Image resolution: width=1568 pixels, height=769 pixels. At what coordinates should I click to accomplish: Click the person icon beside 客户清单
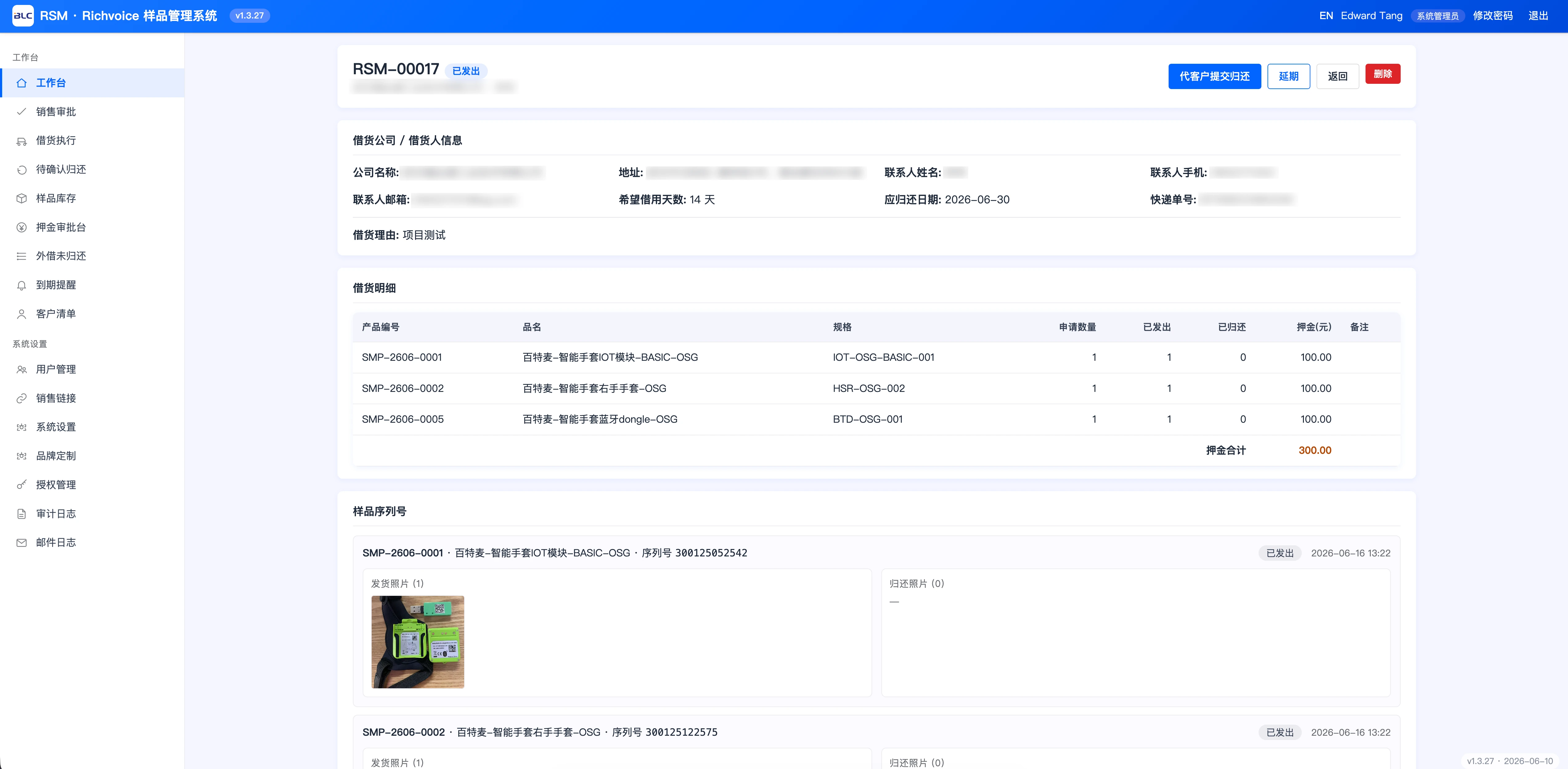[21, 314]
